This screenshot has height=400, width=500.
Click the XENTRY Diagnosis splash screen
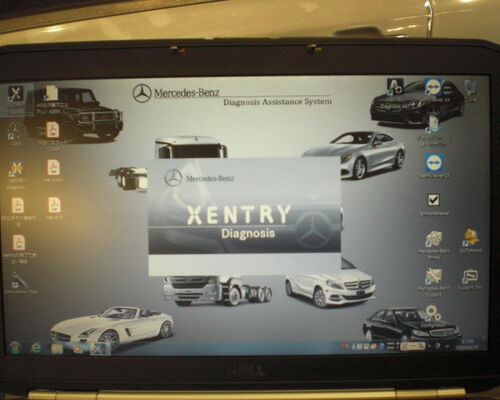245,217
